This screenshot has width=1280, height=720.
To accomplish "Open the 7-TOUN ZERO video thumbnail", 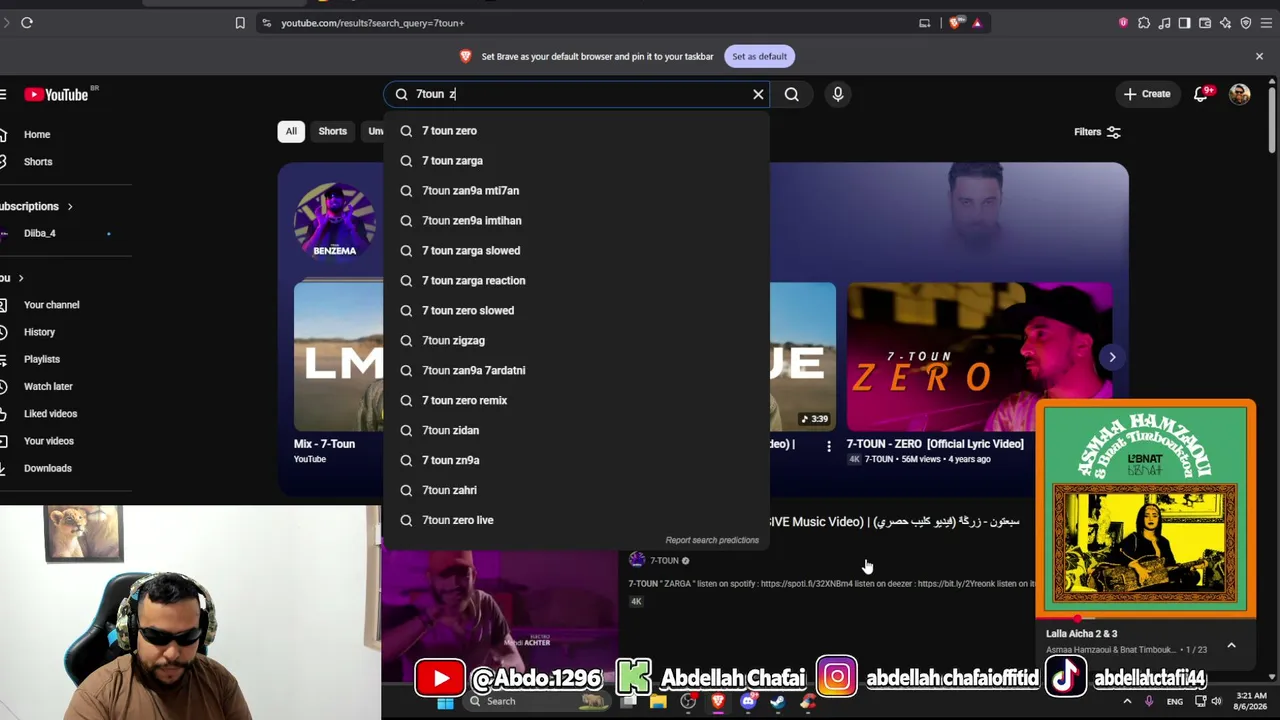I will pos(979,357).
